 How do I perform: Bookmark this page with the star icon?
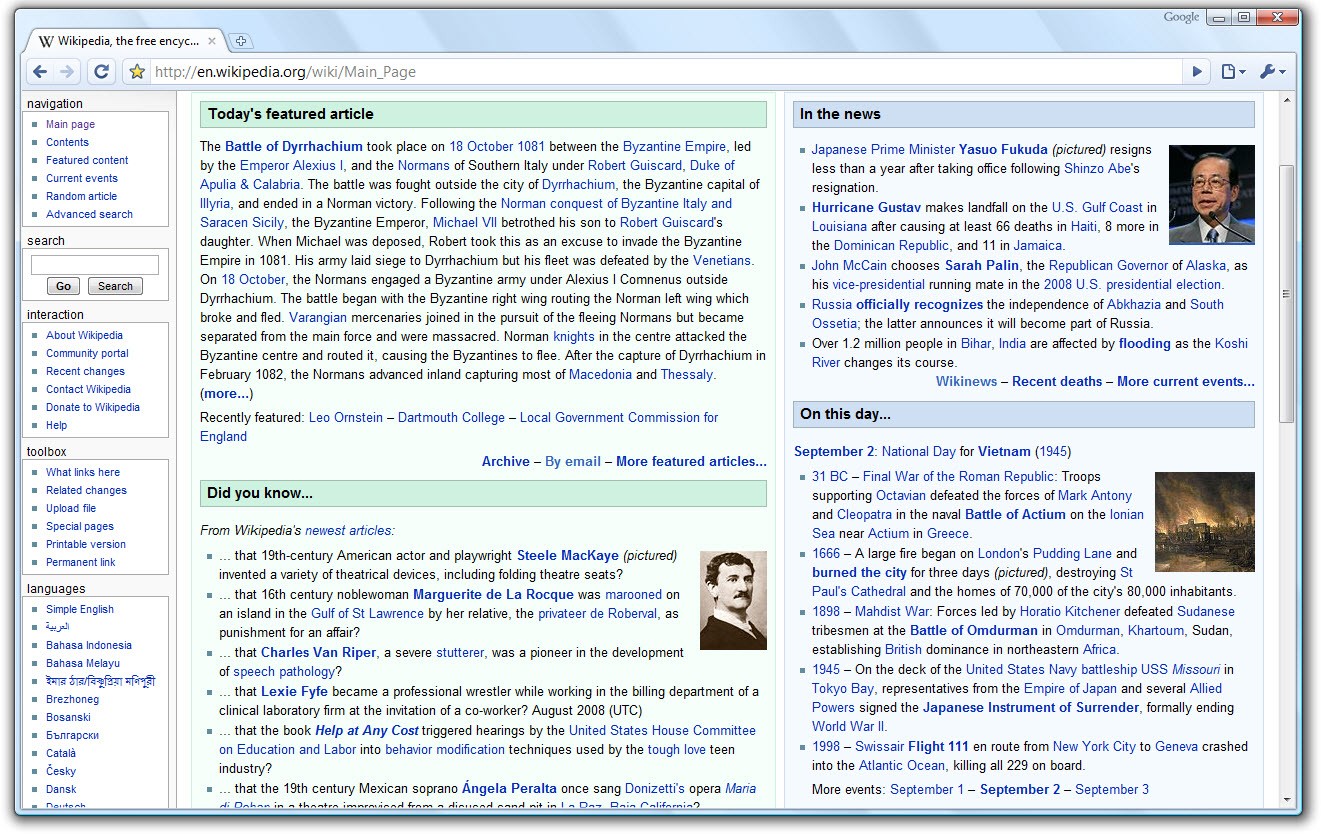[137, 71]
